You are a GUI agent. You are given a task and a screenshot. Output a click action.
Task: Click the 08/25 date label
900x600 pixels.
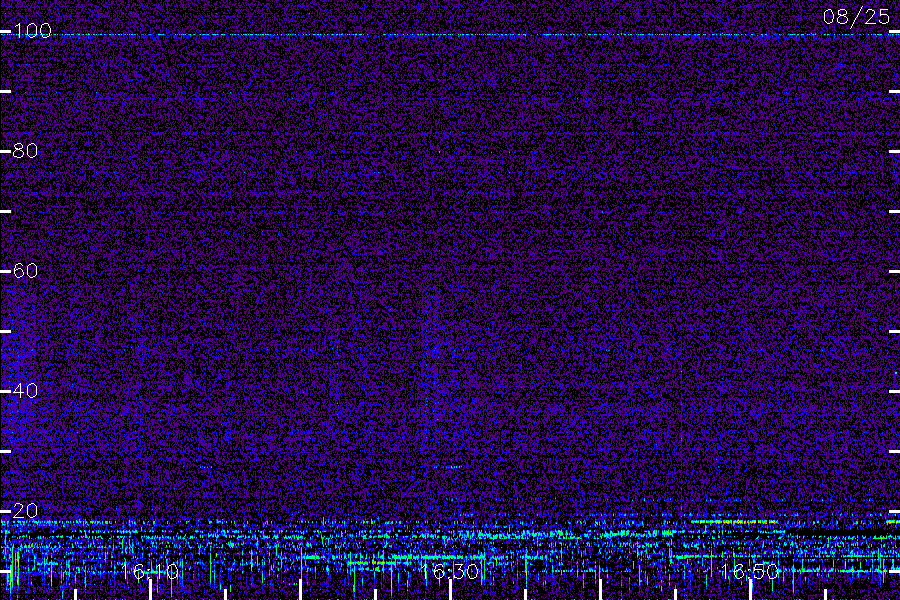point(856,17)
